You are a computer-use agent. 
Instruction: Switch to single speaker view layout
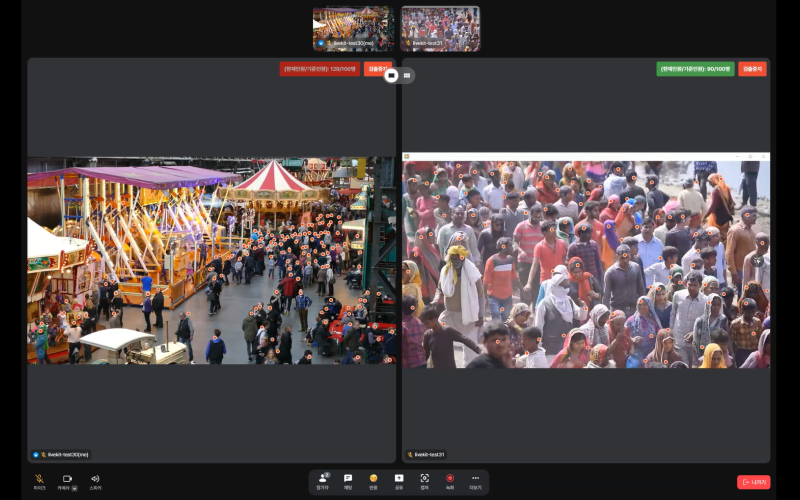(392, 75)
